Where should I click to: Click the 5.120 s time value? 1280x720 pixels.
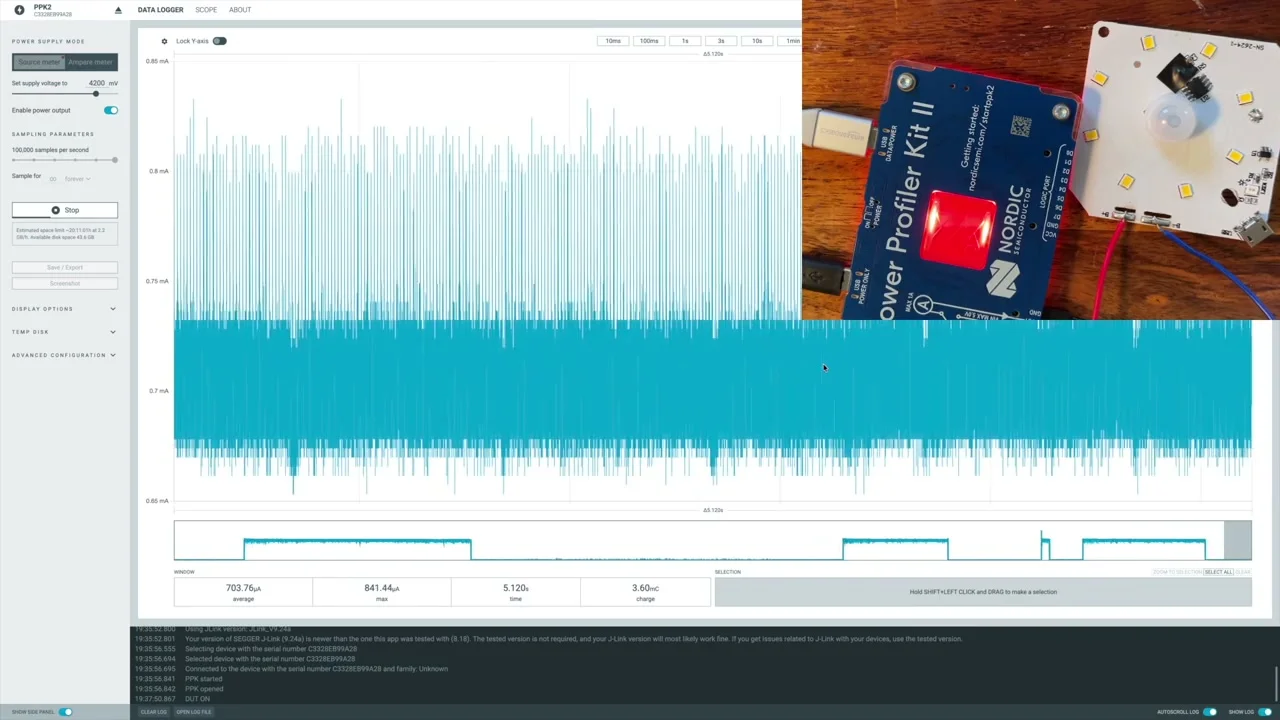point(515,588)
